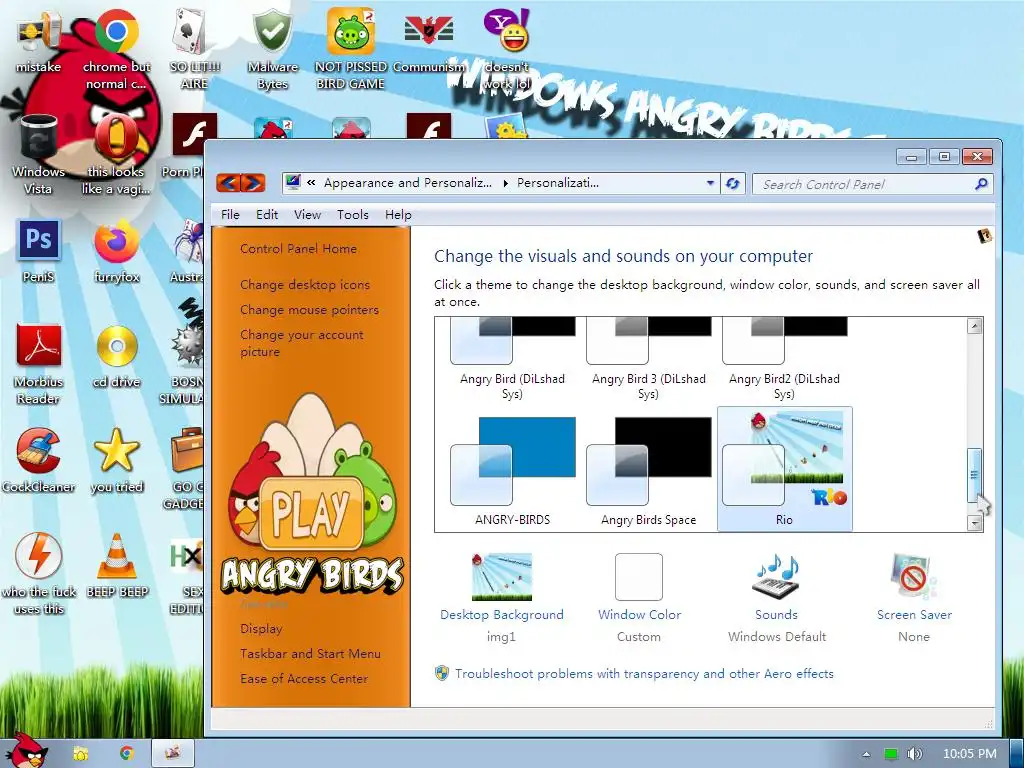Screen dimensions: 1024x768
Task: Click the theme list scroll down arrow
Action: click(974, 522)
